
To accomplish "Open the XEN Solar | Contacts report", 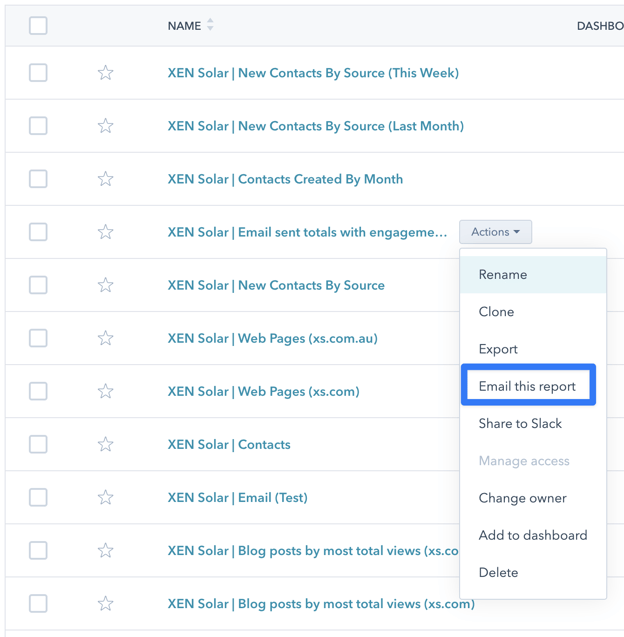I will click(x=229, y=445).
